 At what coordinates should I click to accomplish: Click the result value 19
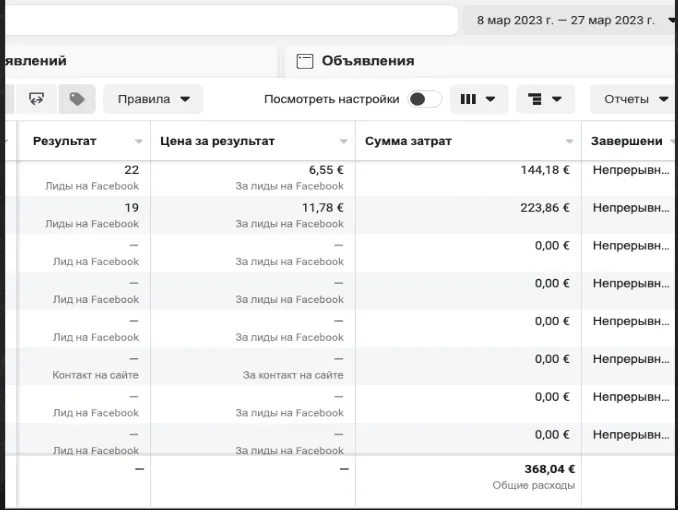131,208
